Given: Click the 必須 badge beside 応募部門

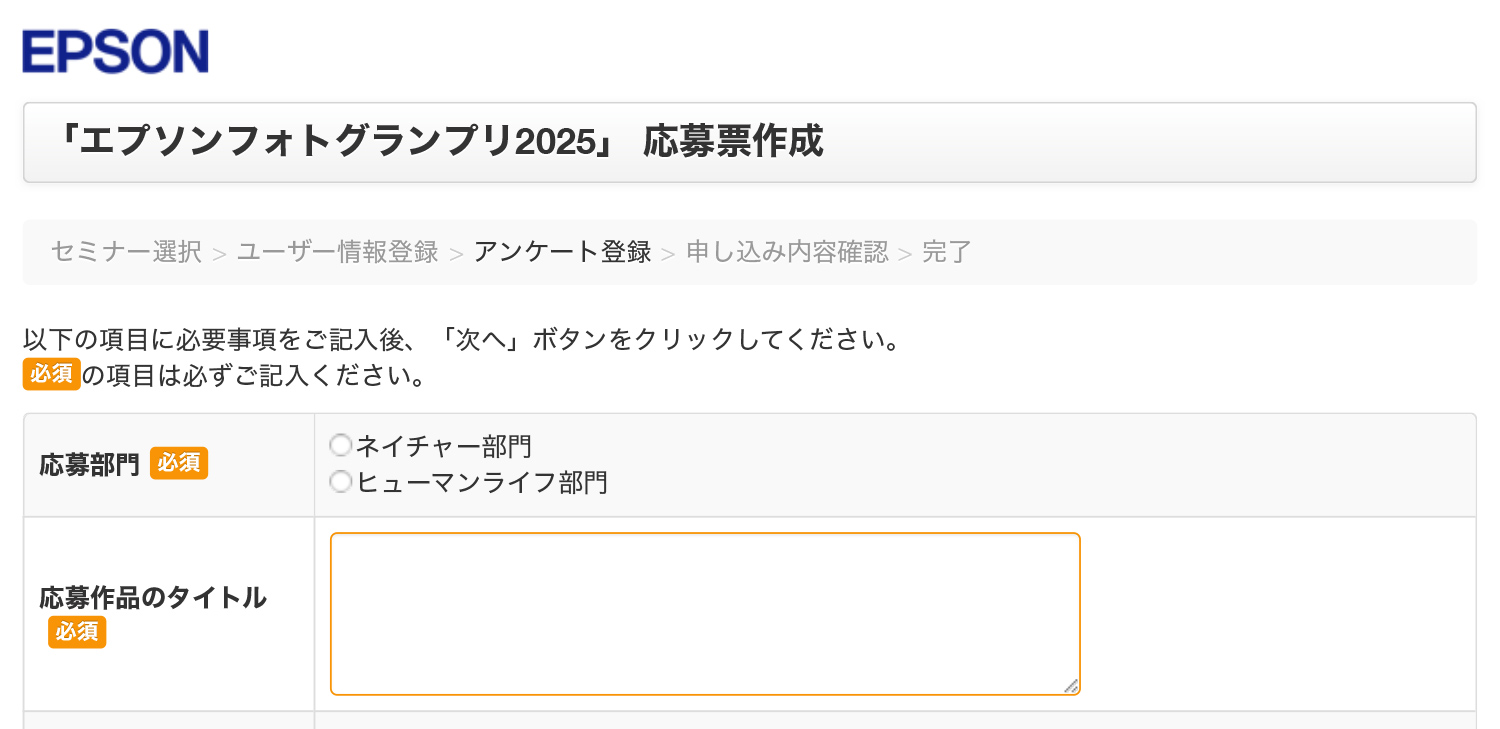Looking at the screenshot, I should (179, 464).
